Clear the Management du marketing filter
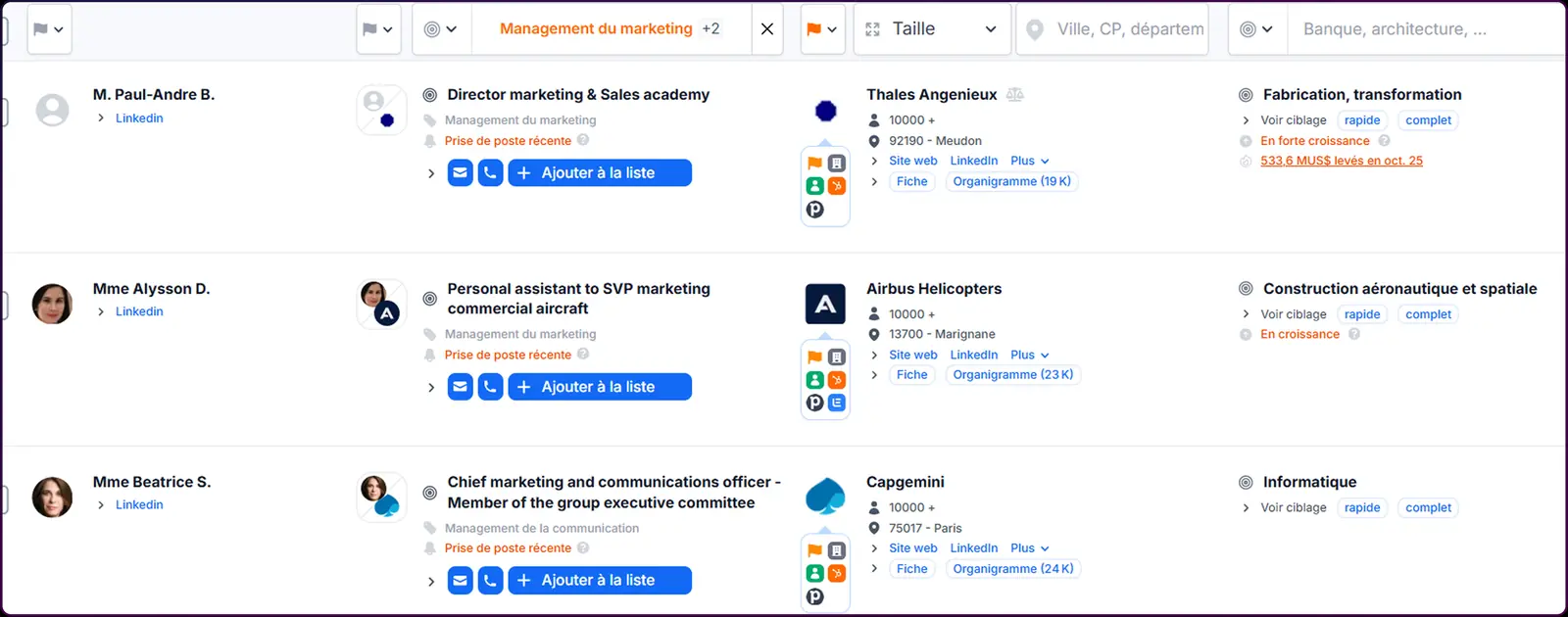The image size is (1568, 617). tap(767, 29)
